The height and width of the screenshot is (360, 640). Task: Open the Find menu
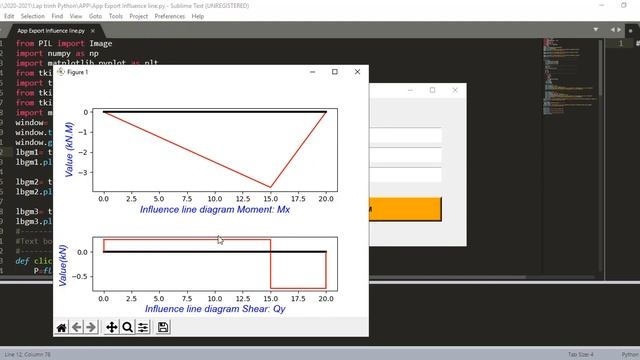coord(57,16)
